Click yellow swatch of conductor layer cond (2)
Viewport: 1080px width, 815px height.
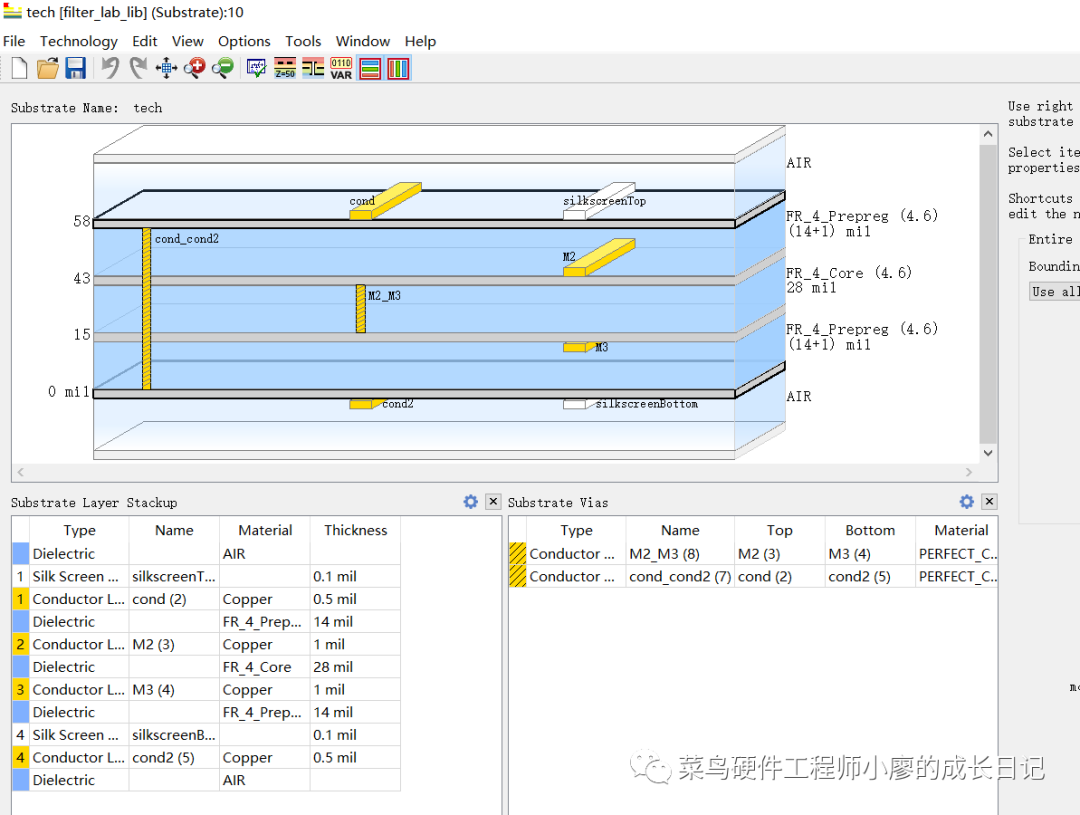pyautogui.click(x=21, y=599)
